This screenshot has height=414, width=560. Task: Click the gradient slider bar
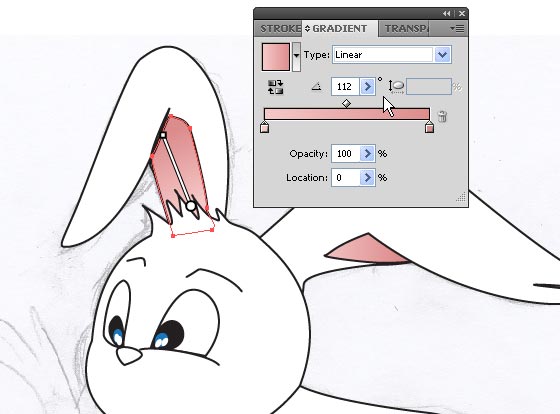point(346,114)
